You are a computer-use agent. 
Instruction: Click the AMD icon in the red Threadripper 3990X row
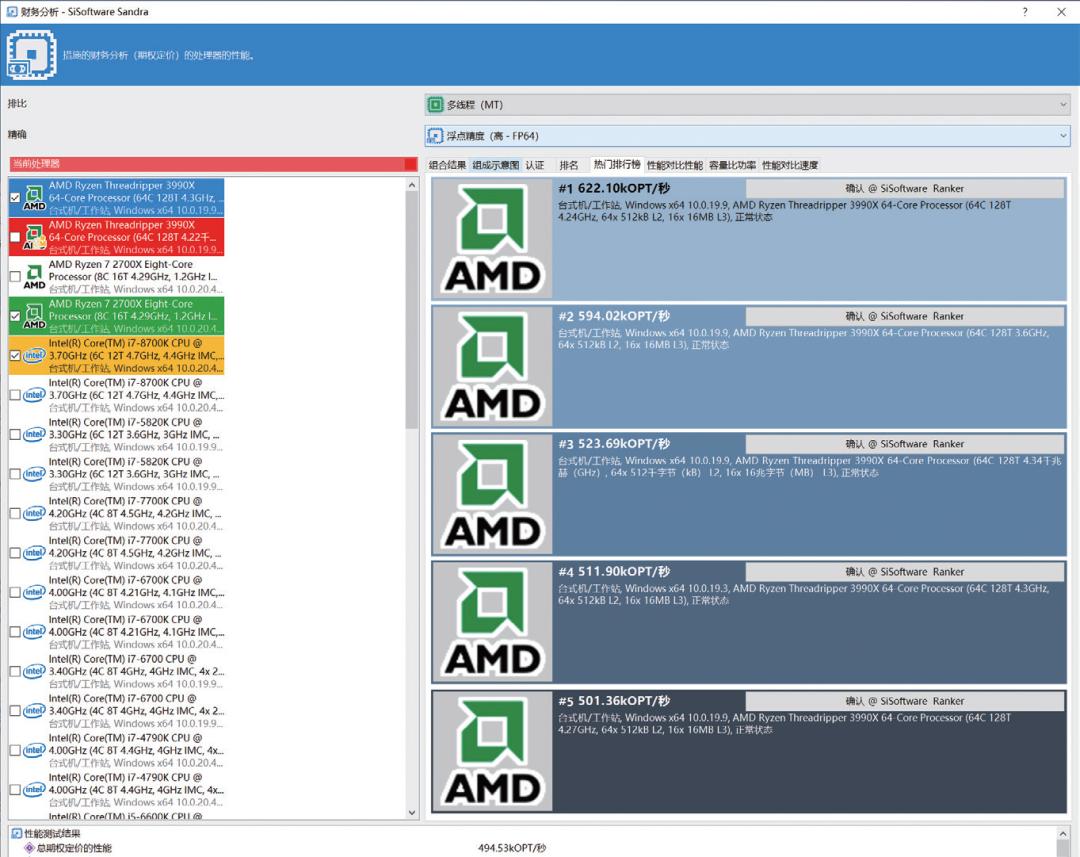[34, 237]
